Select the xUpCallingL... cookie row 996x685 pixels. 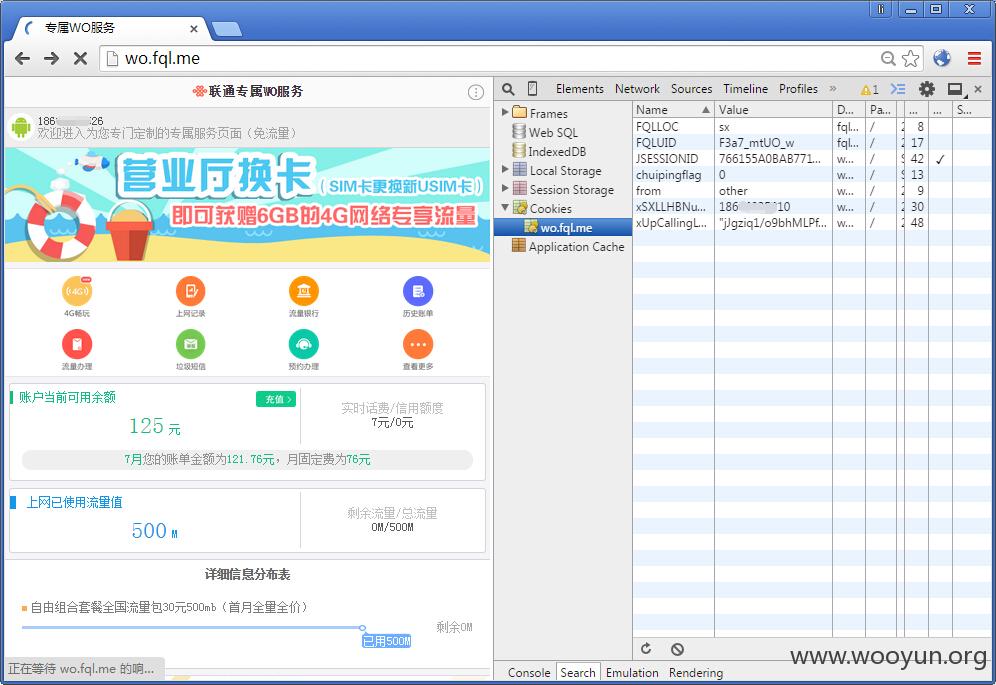point(811,222)
